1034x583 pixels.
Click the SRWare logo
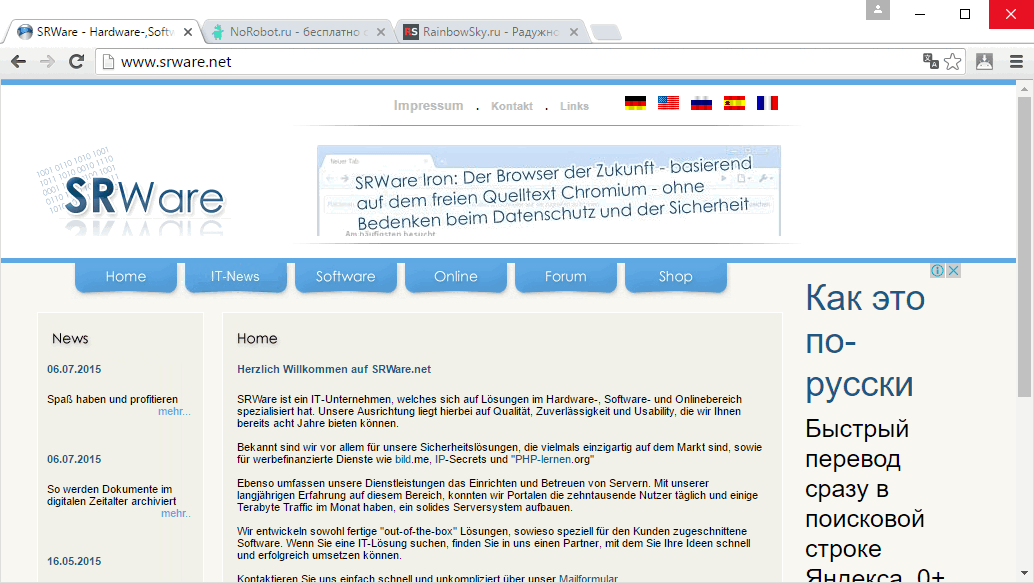[132, 193]
